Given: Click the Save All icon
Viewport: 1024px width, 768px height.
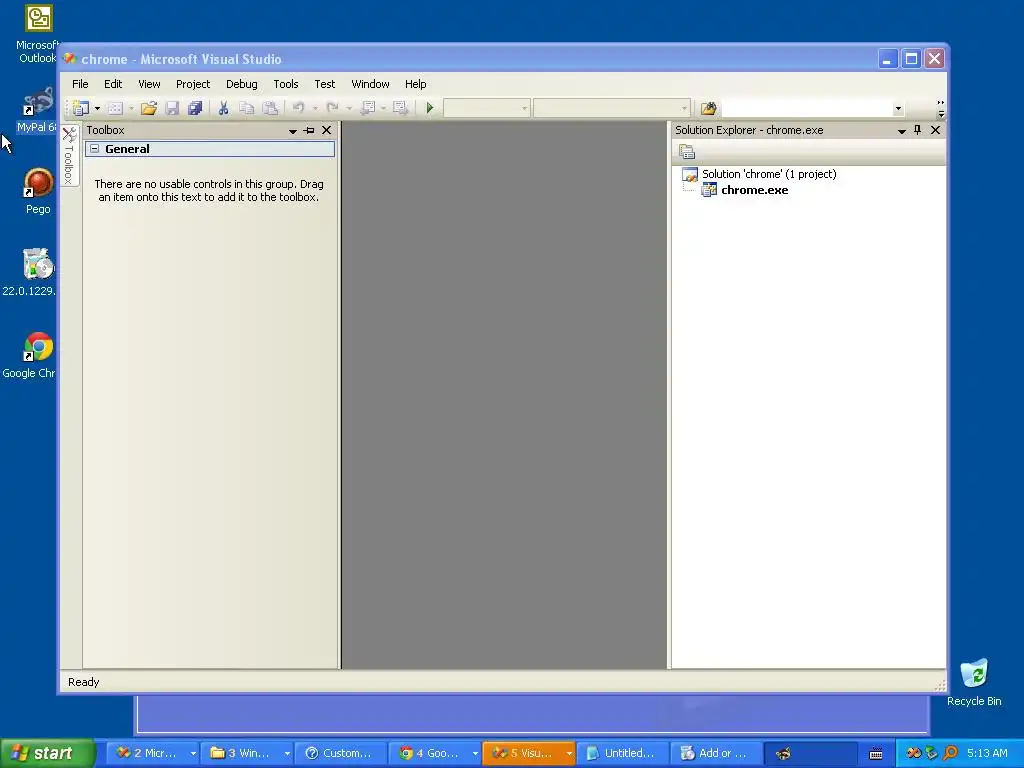Looking at the screenshot, I should 195,108.
